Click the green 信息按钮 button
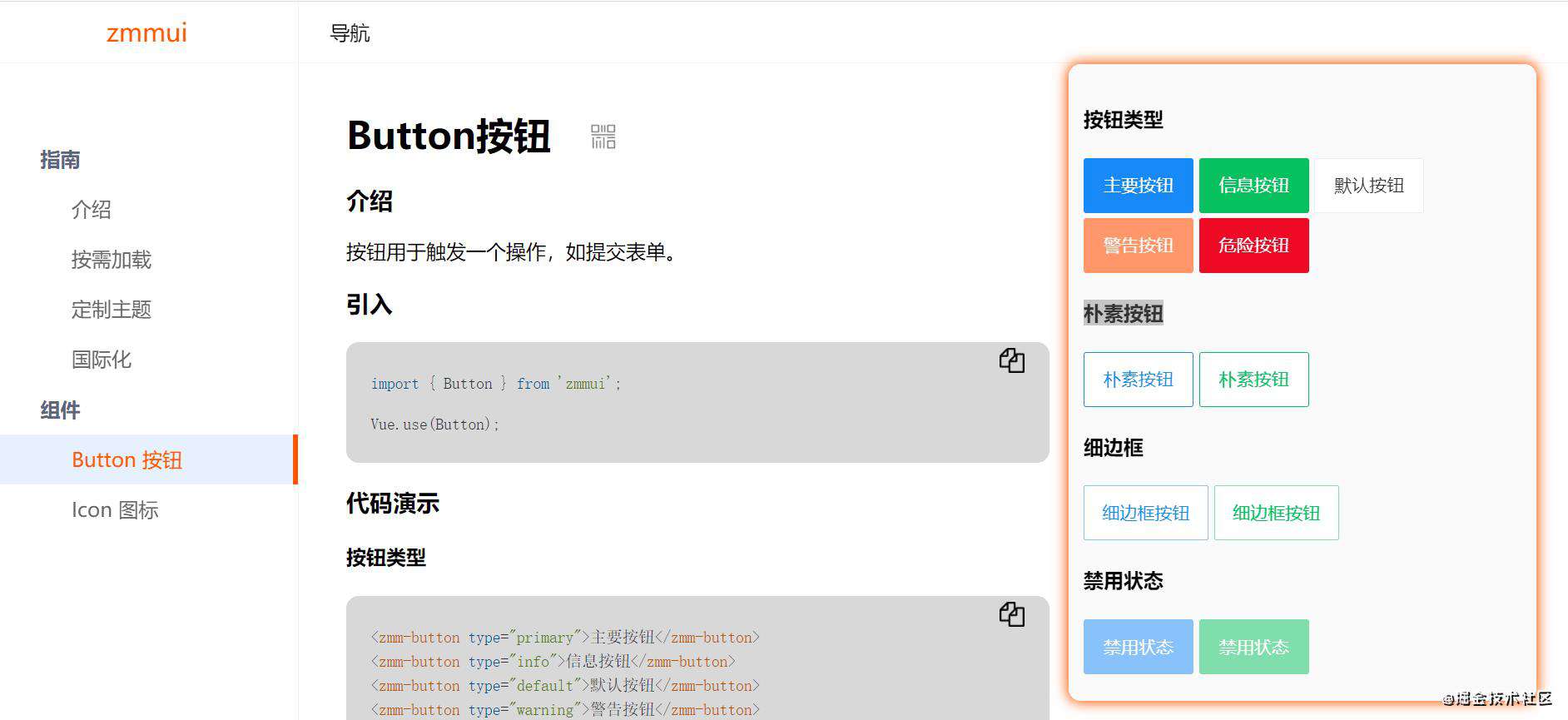 click(1254, 186)
